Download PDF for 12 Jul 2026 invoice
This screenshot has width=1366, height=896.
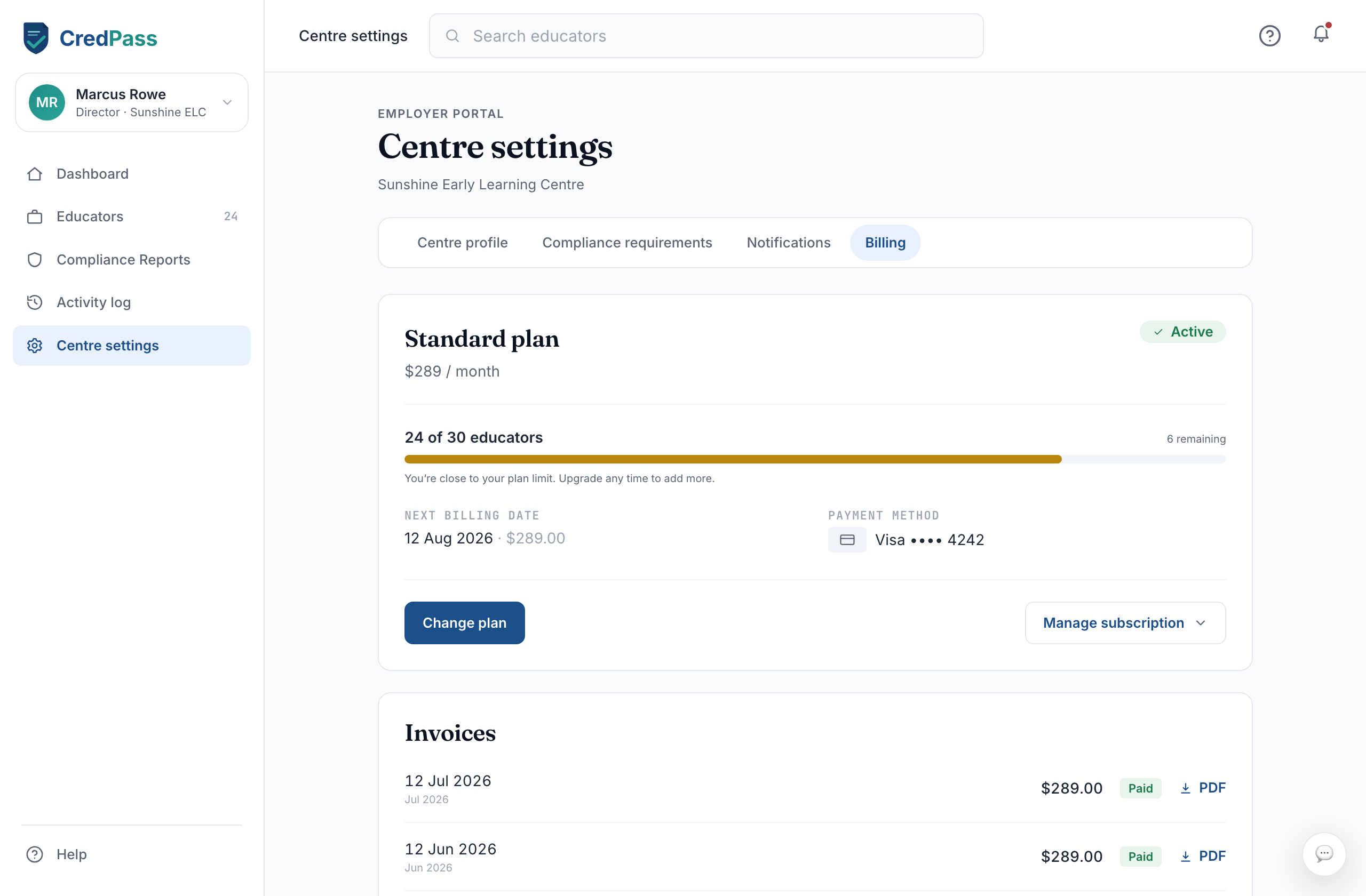point(1202,788)
